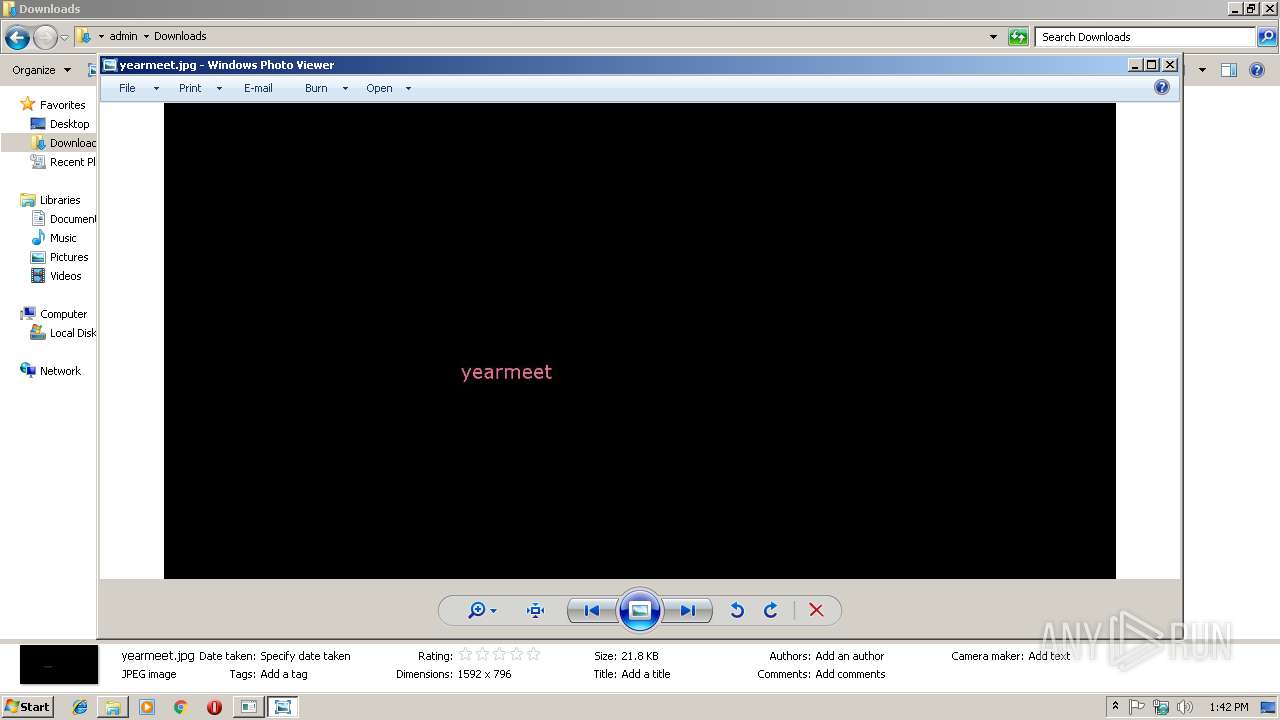The height and width of the screenshot is (720, 1280).
Task: Open Opera from the taskbar
Action: [x=214, y=707]
